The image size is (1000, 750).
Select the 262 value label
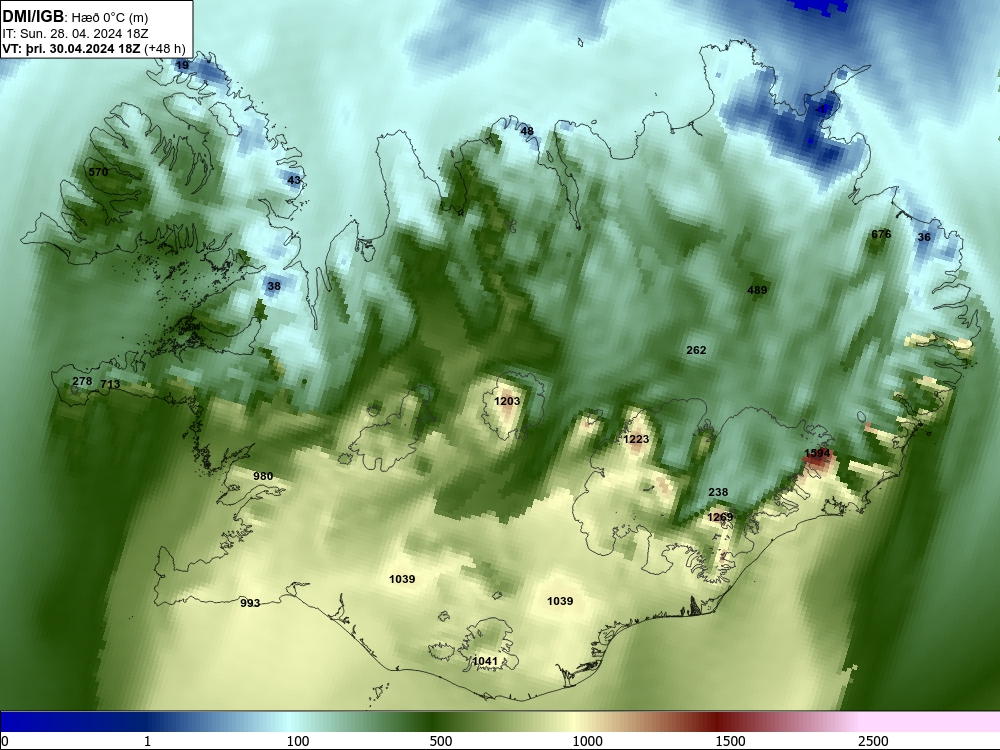696,350
